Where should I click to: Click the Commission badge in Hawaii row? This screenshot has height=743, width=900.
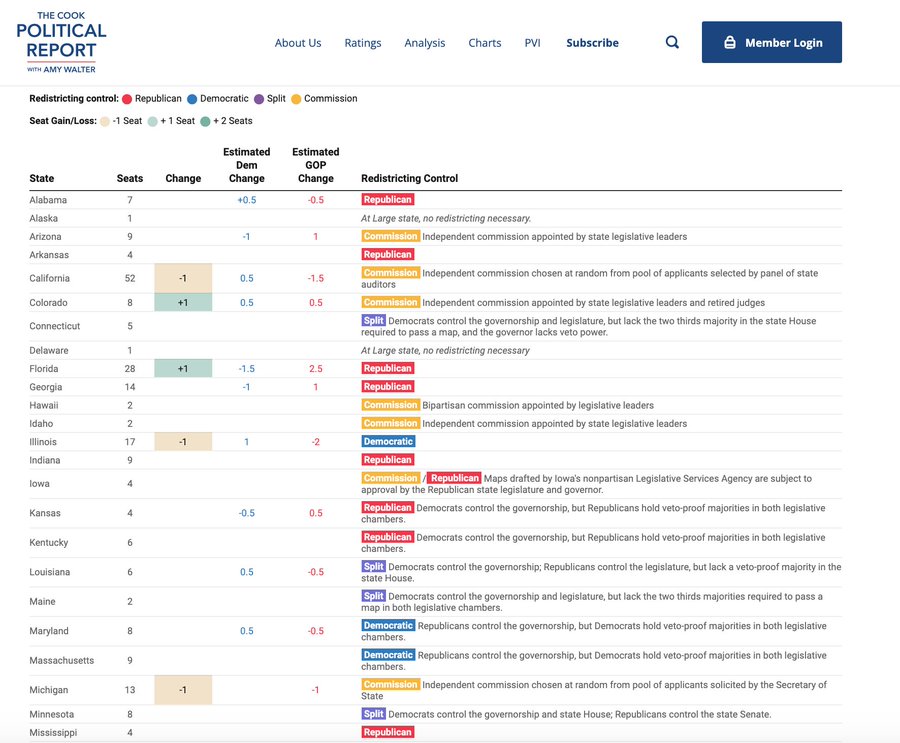click(390, 405)
